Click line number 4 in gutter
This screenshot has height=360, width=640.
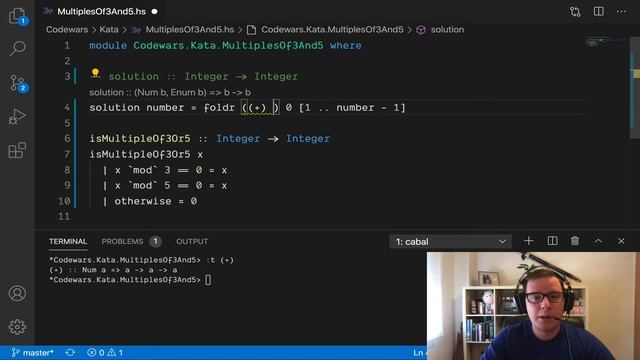click(67, 108)
